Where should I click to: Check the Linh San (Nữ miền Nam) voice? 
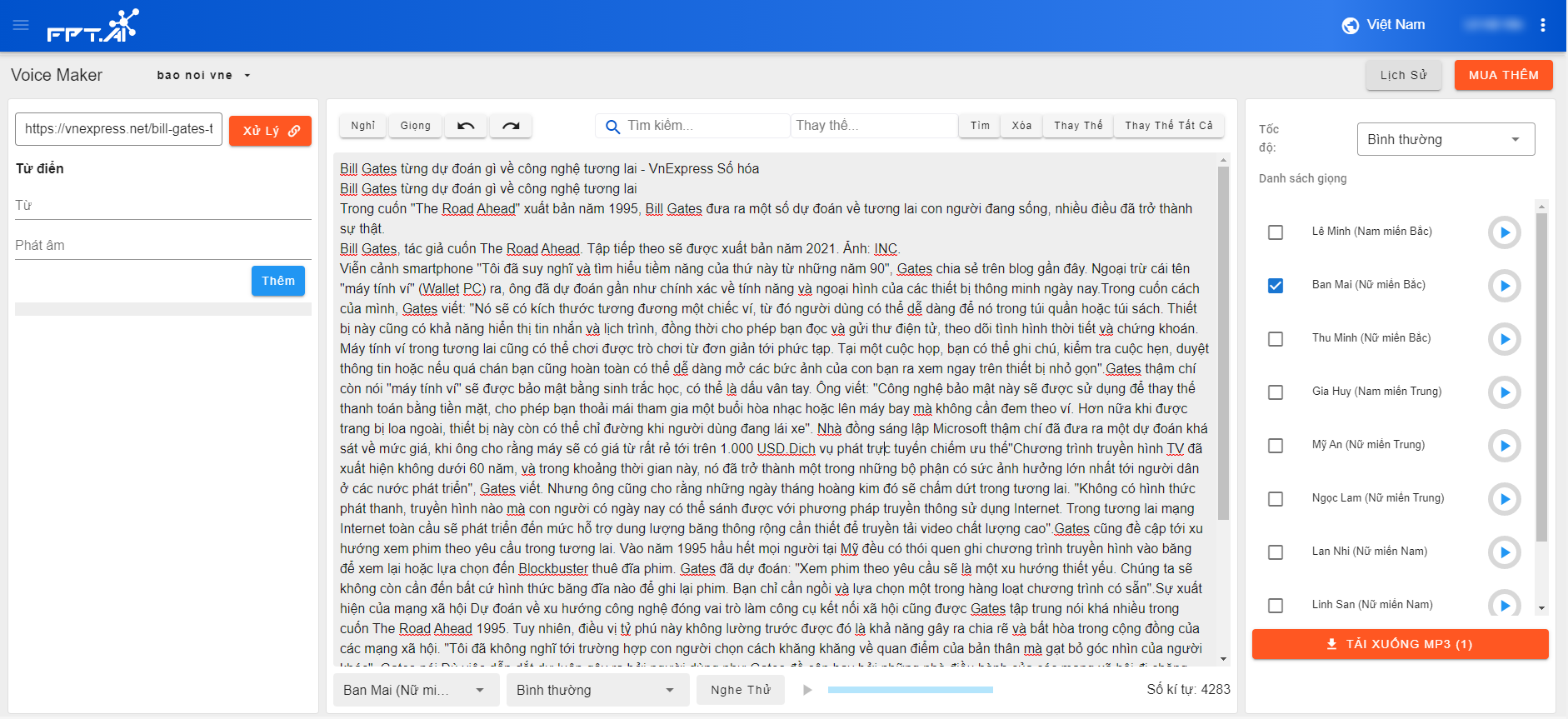(1276, 606)
